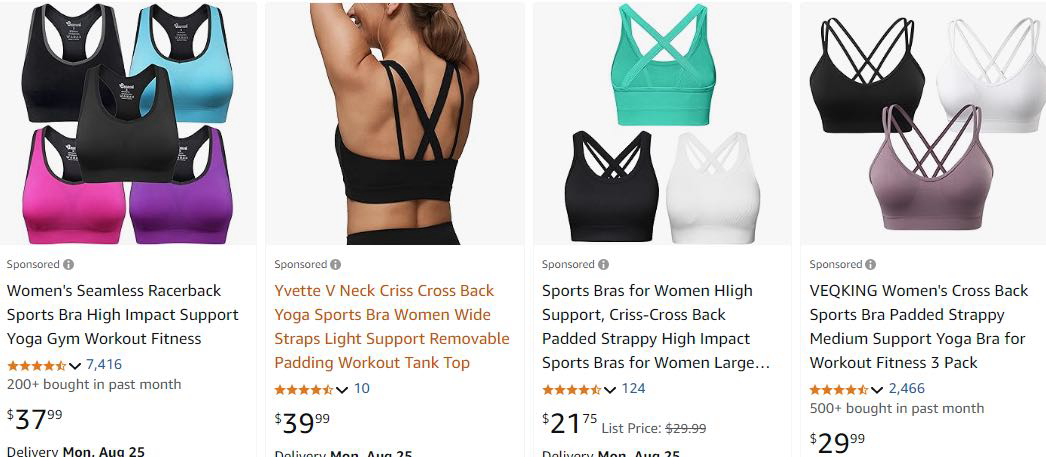This screenshot has width=1046, height=457.
Task: View the 7,416 reviews link
Action: [x=104, y=365]
